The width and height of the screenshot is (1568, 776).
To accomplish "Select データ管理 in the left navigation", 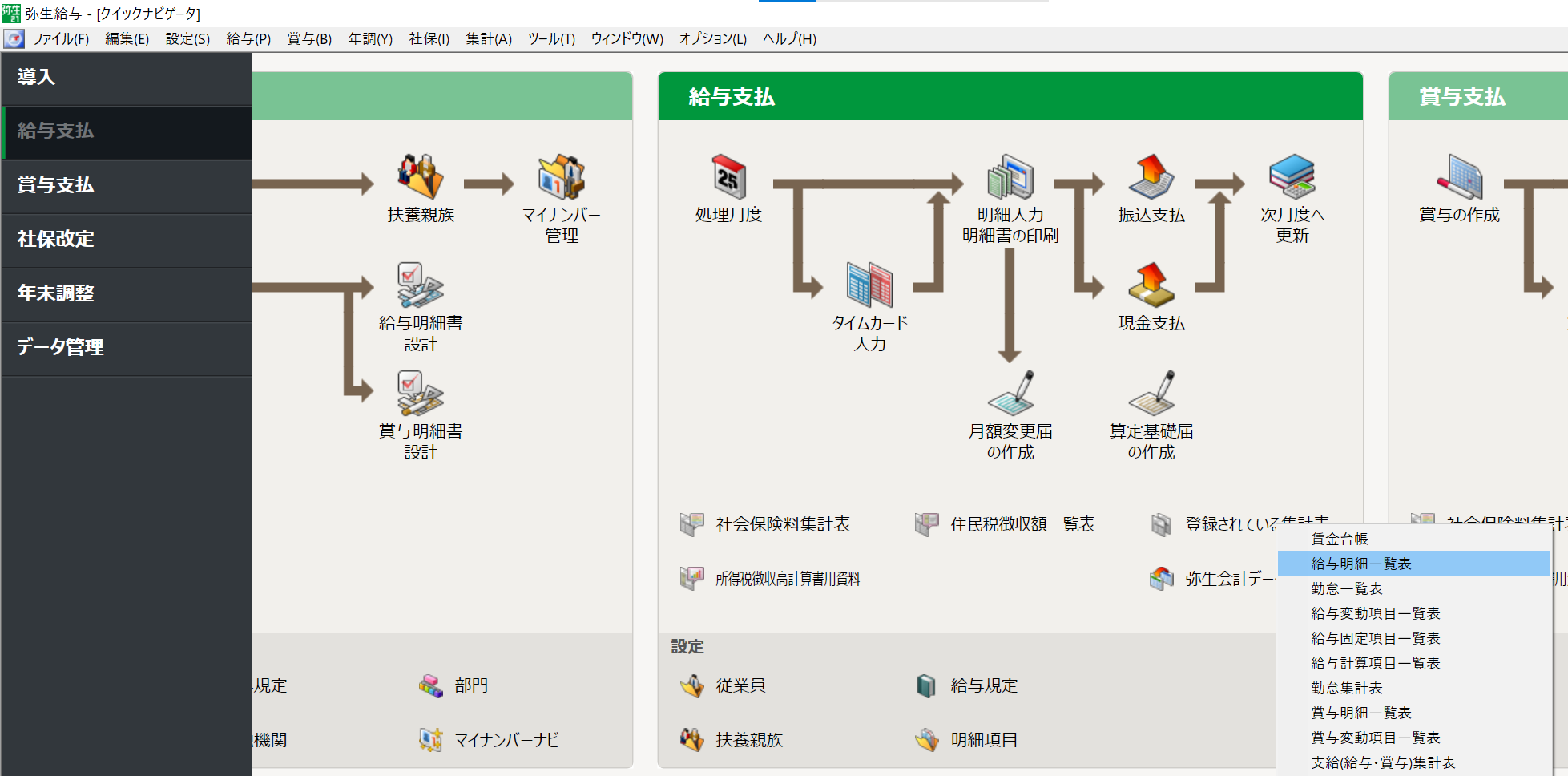I will 61,347.
